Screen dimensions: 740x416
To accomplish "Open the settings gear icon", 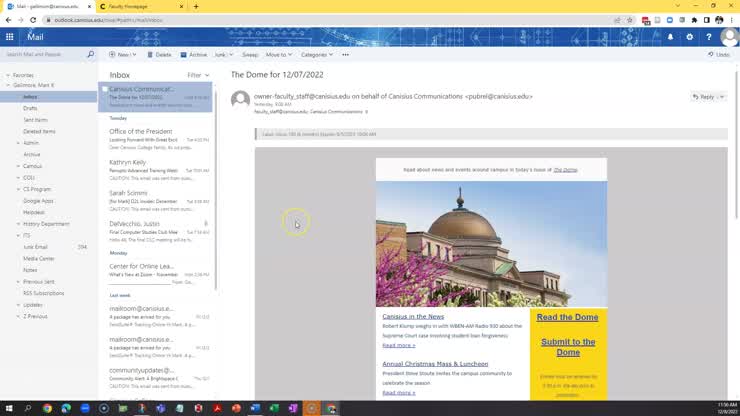I will coord(690,37).
